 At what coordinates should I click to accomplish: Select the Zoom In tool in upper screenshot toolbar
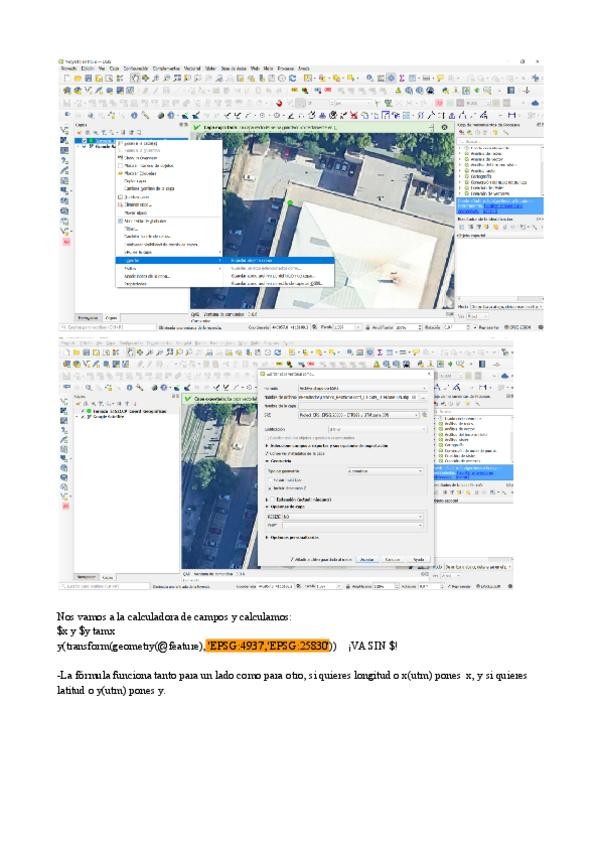156,78
